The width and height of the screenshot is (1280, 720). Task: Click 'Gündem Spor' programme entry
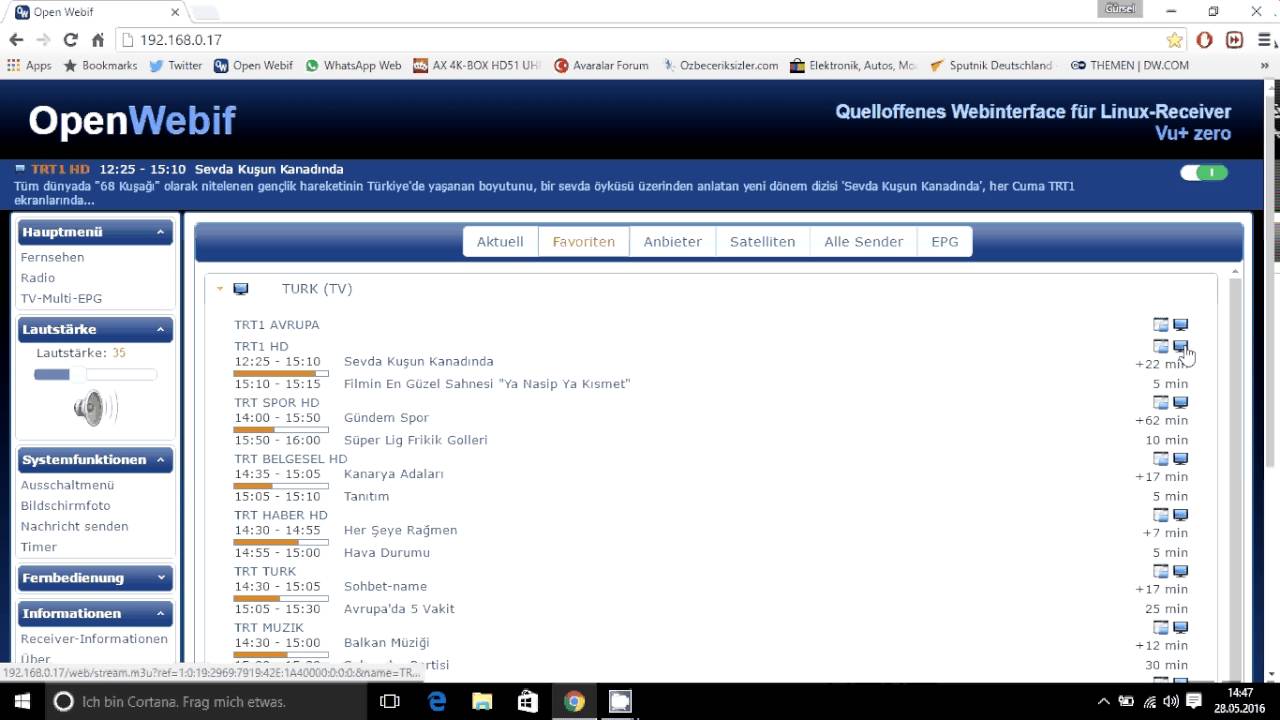click(386, 418)
